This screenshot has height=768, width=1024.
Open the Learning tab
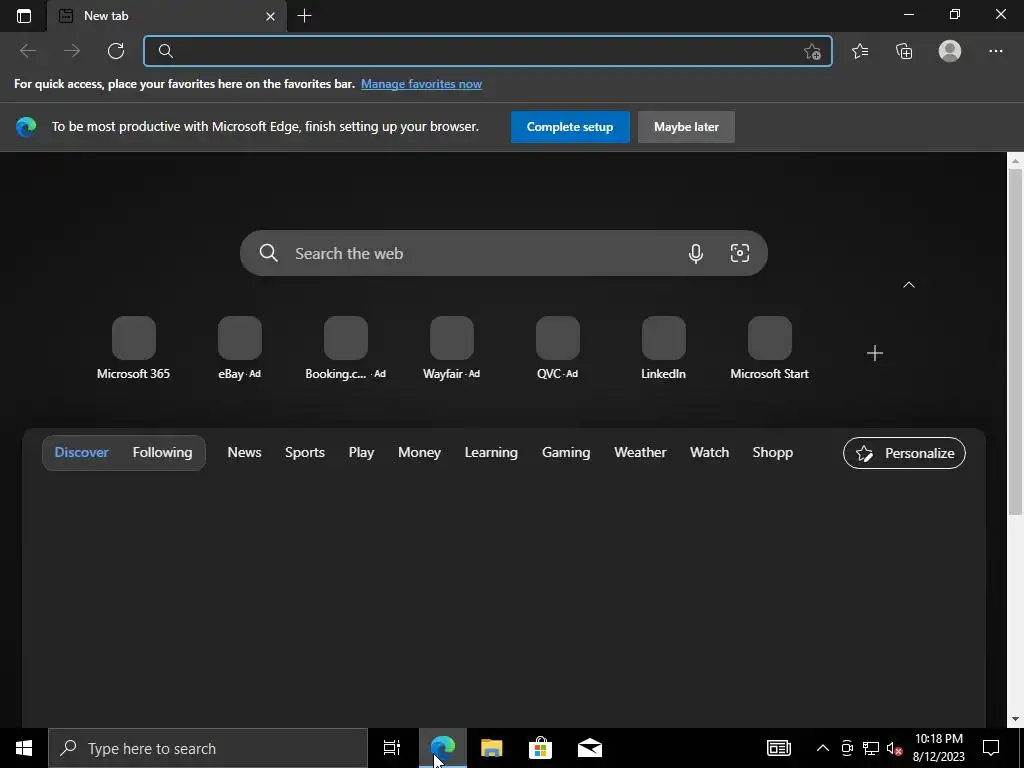[491, 453]
